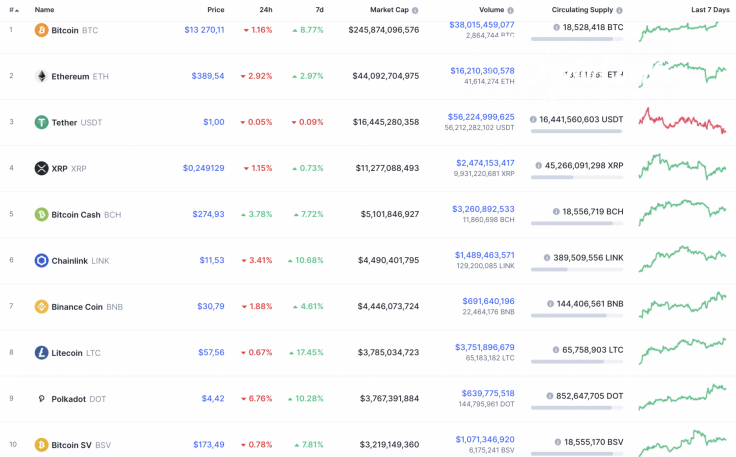Viewport: 736px width, 457px height.
Task: Click Bitcoin volume $38,015,459,077
Action: coord(482,25)
